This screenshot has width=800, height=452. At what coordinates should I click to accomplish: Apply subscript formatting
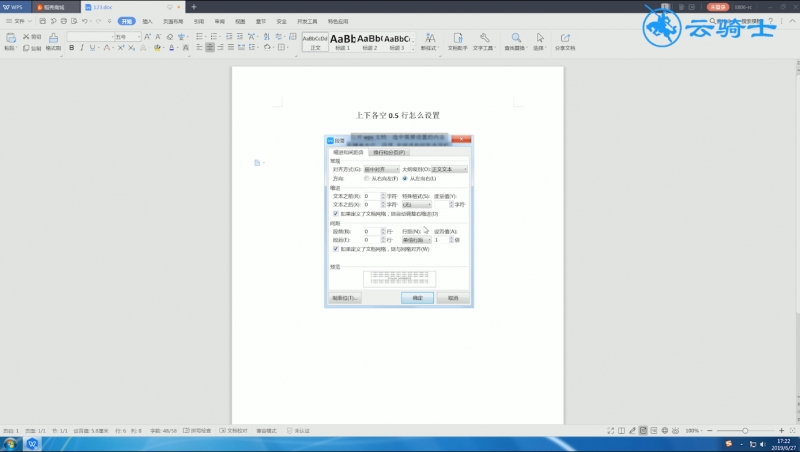(131, 47)
